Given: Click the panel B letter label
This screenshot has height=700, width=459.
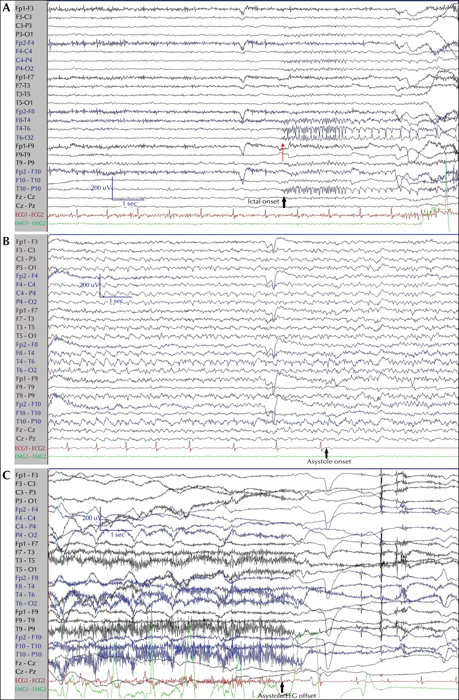Looking at the screenshot, I should [6, 242].
